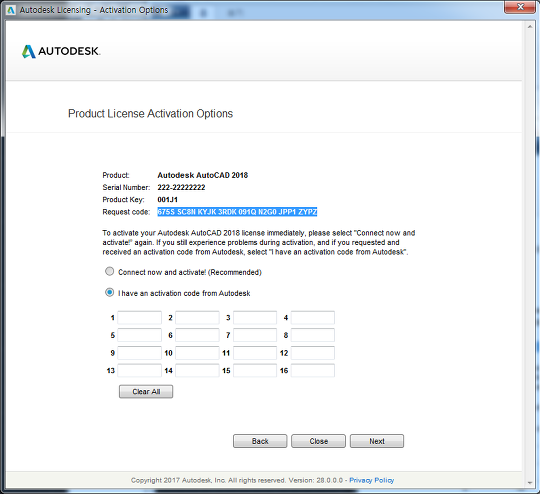Viewport: 540px width, 494px height.
Task: Click activation code field 12
Action: [x=313, y=353]
